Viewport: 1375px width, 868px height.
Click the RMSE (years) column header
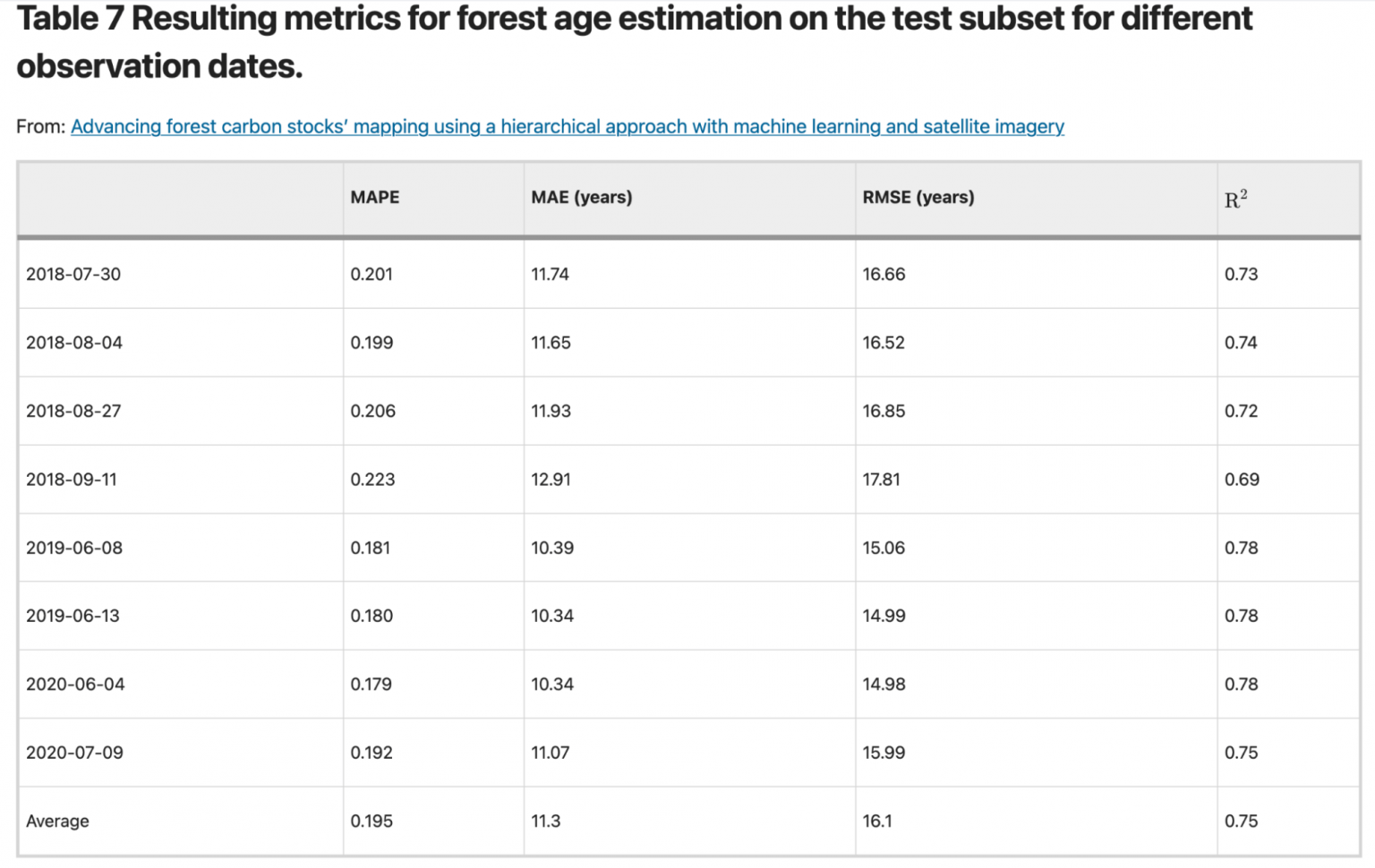coord(918,198)
